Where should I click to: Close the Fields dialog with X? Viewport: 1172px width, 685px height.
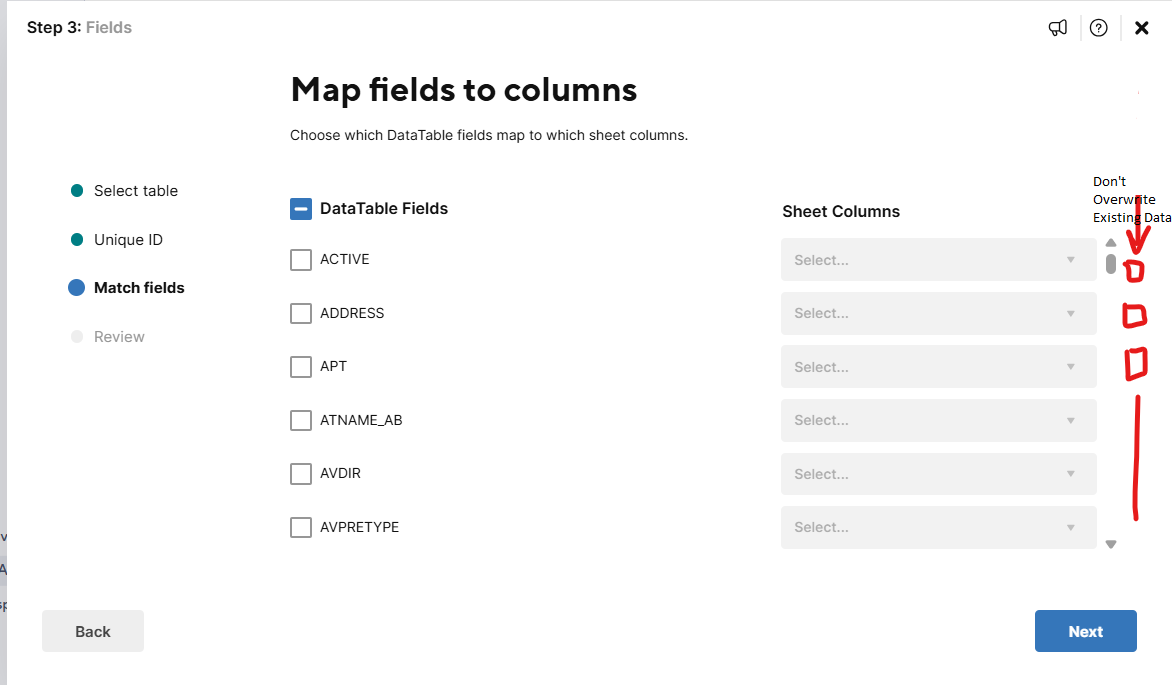pyautogui.click(x=1141, y=28)
